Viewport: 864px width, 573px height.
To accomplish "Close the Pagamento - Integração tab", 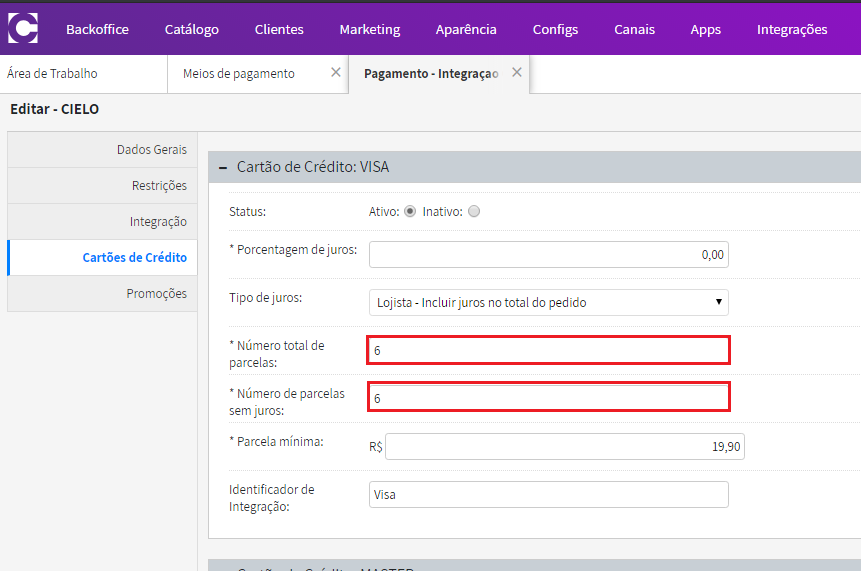I will coord(516,72).
